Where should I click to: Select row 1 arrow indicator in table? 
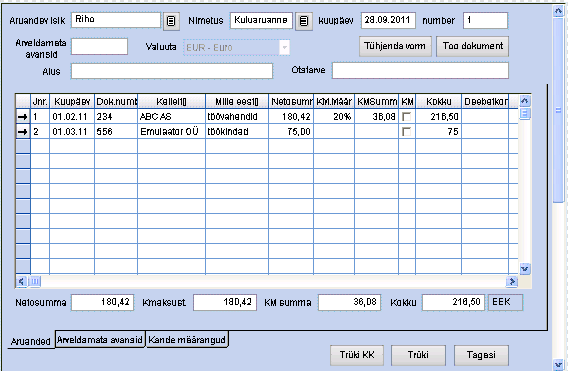(23, 117)
